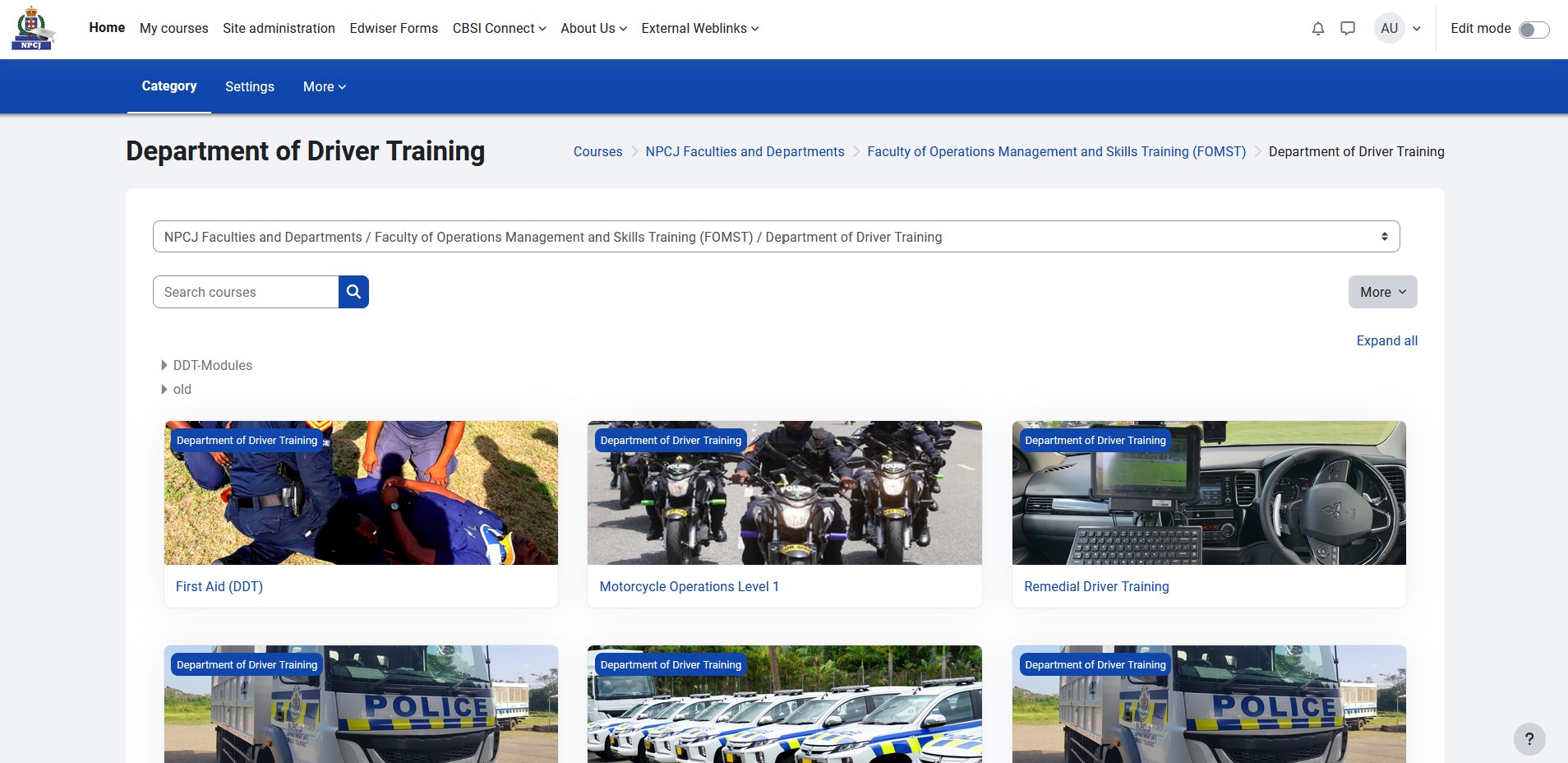This screenshot has height=763, width=1568.
Task: Open Remedial Driver Training course
Action: pyautogui.click(x=1096, y=586)
